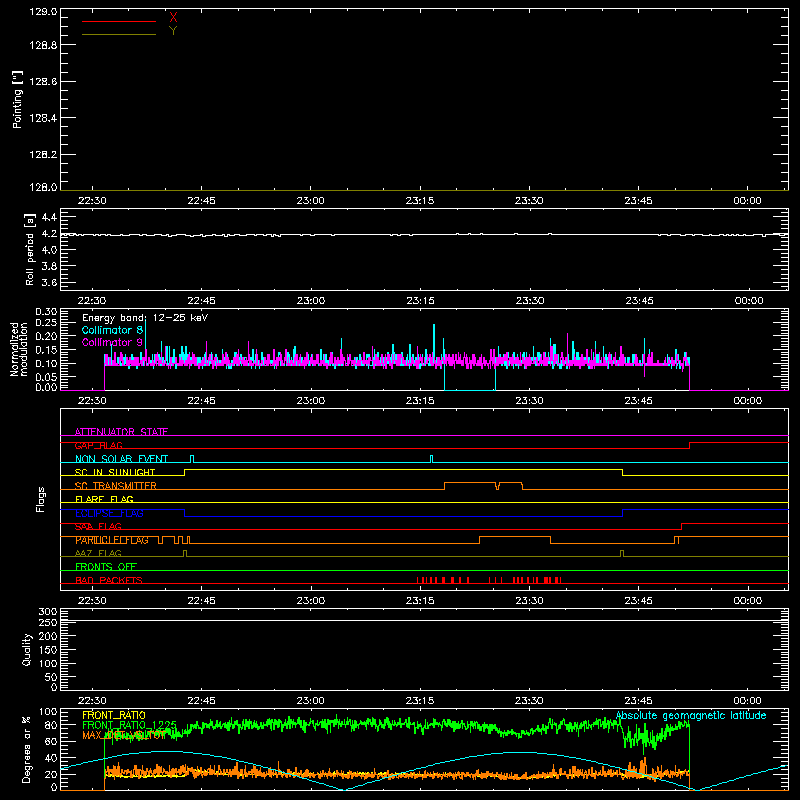
Task: Click the Pointing axis title
Action: click(17, 100)
